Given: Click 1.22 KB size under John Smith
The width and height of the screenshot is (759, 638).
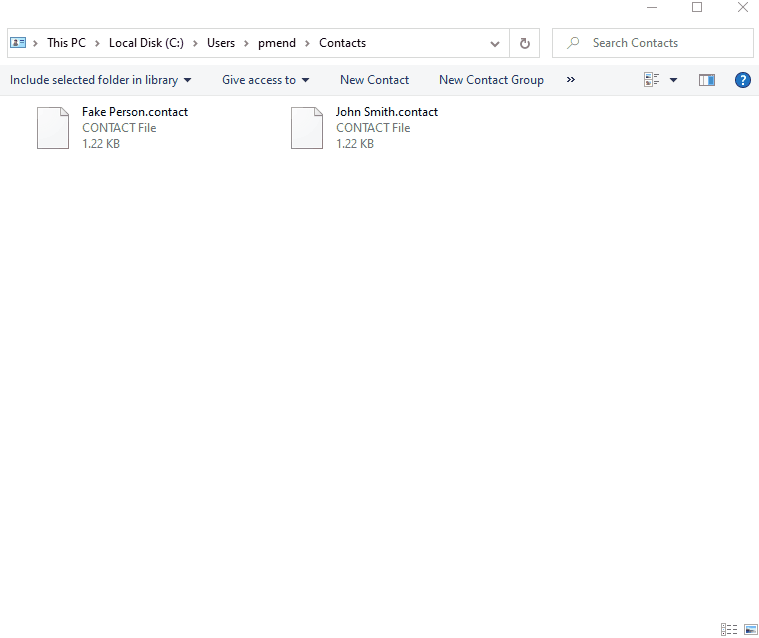Looking at the screenshot, I should pyautogui.click(x=355, y=144).
